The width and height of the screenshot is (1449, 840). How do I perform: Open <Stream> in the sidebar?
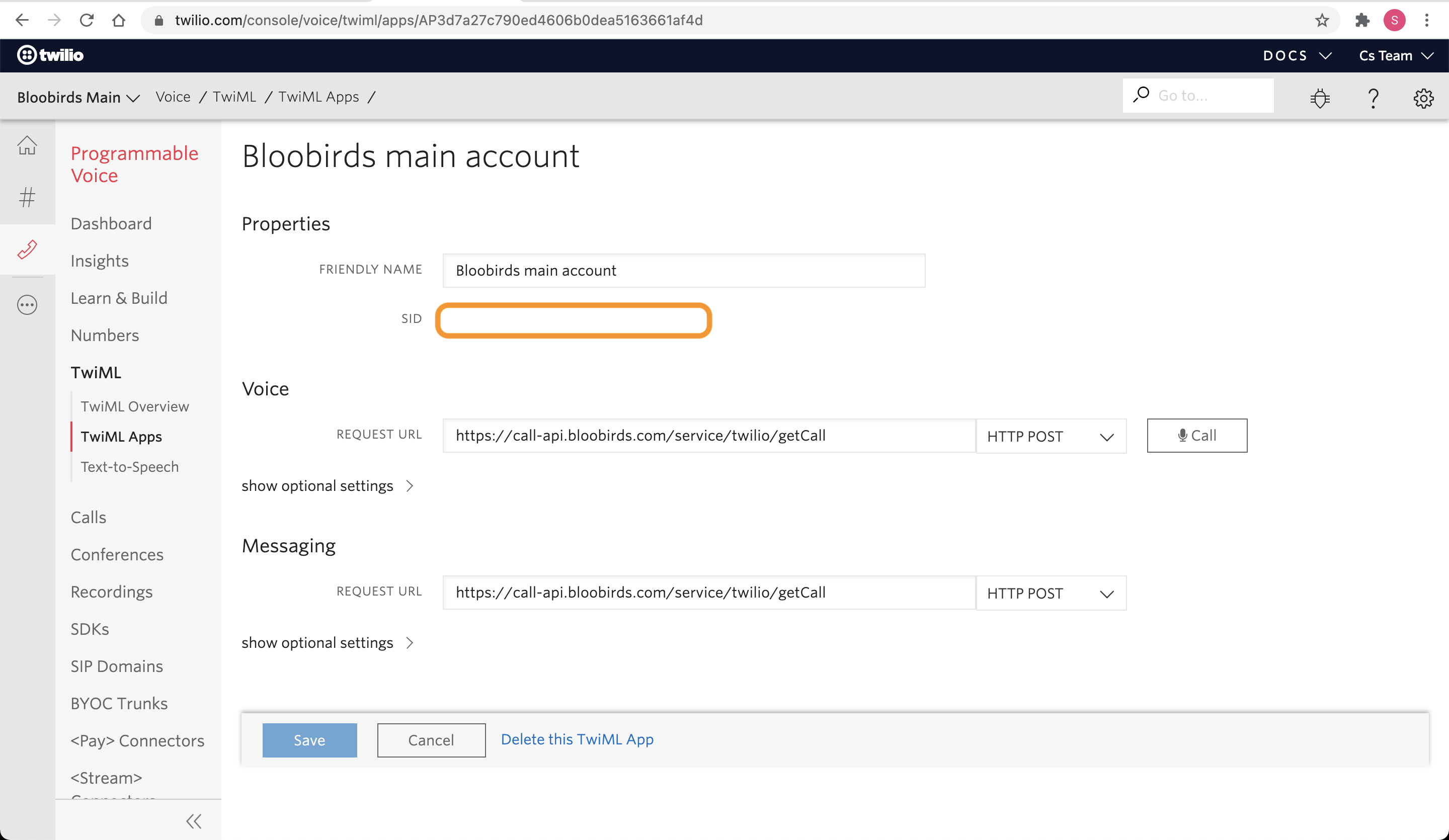click(106, 778)
